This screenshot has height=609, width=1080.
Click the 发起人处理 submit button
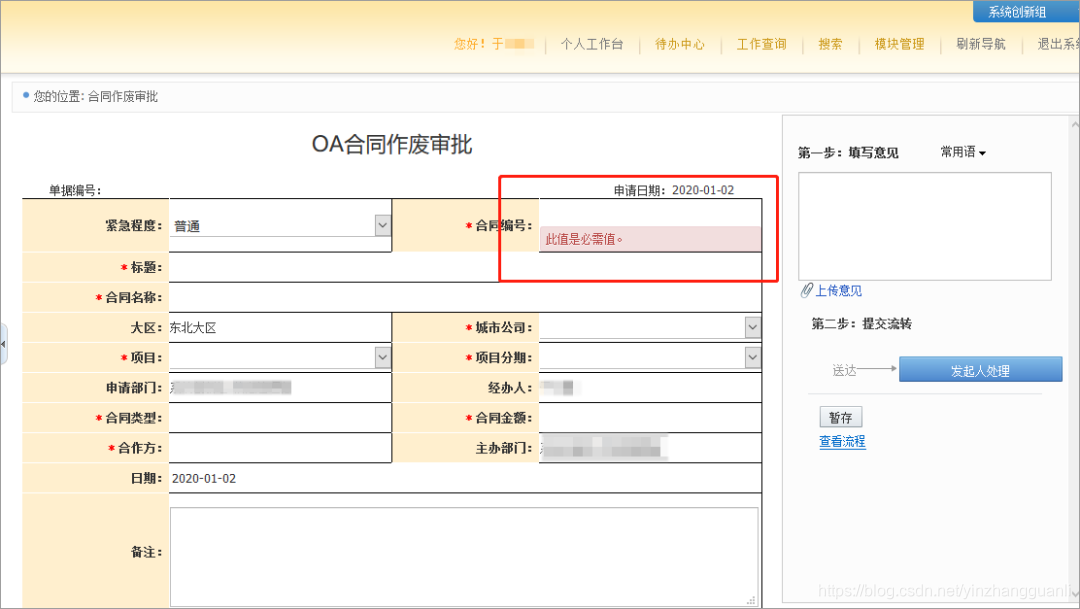coord(980,370)
